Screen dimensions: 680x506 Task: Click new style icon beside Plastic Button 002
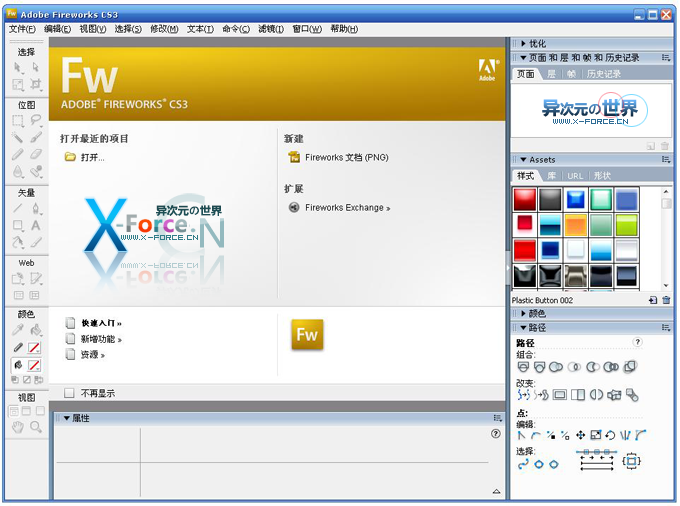653,300
